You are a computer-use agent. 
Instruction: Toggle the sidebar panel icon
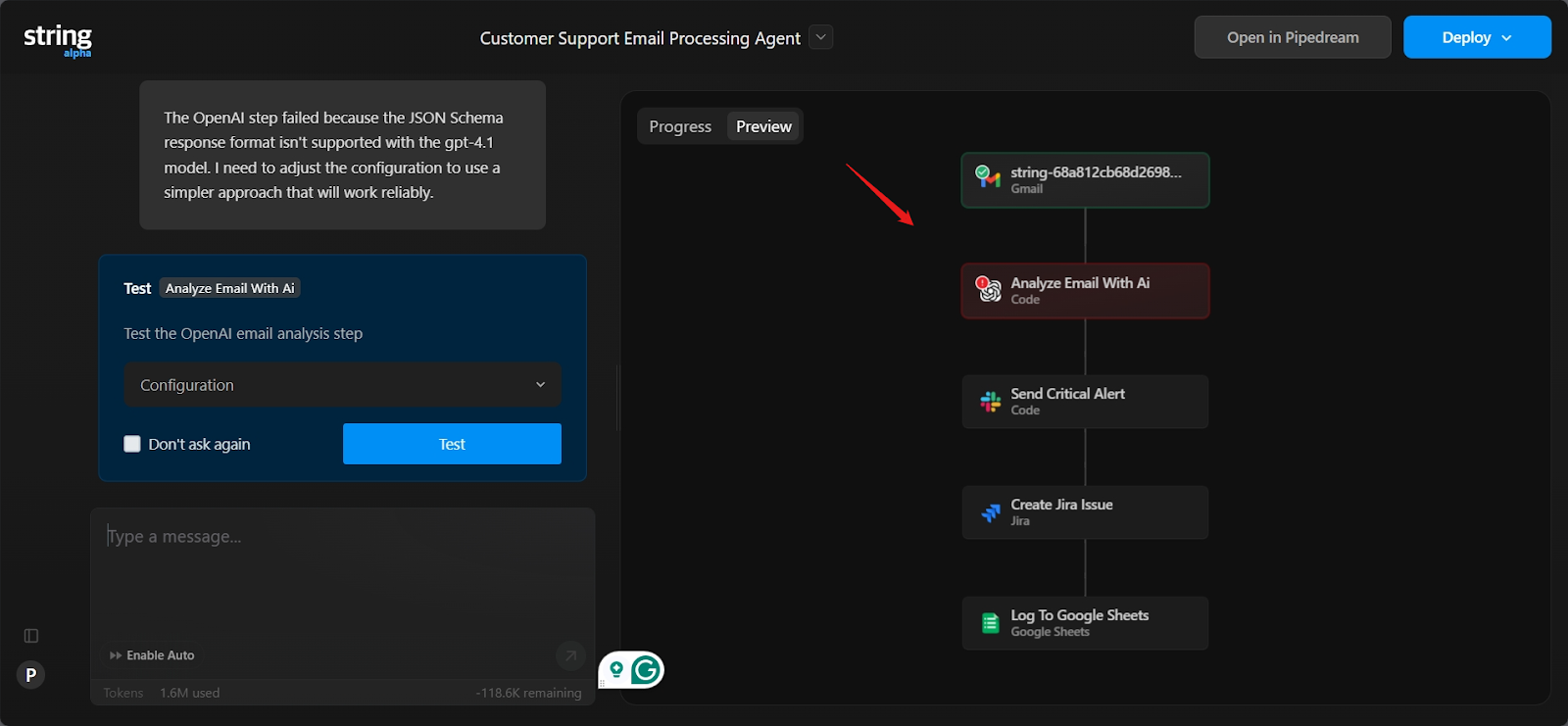coord(31,636)
